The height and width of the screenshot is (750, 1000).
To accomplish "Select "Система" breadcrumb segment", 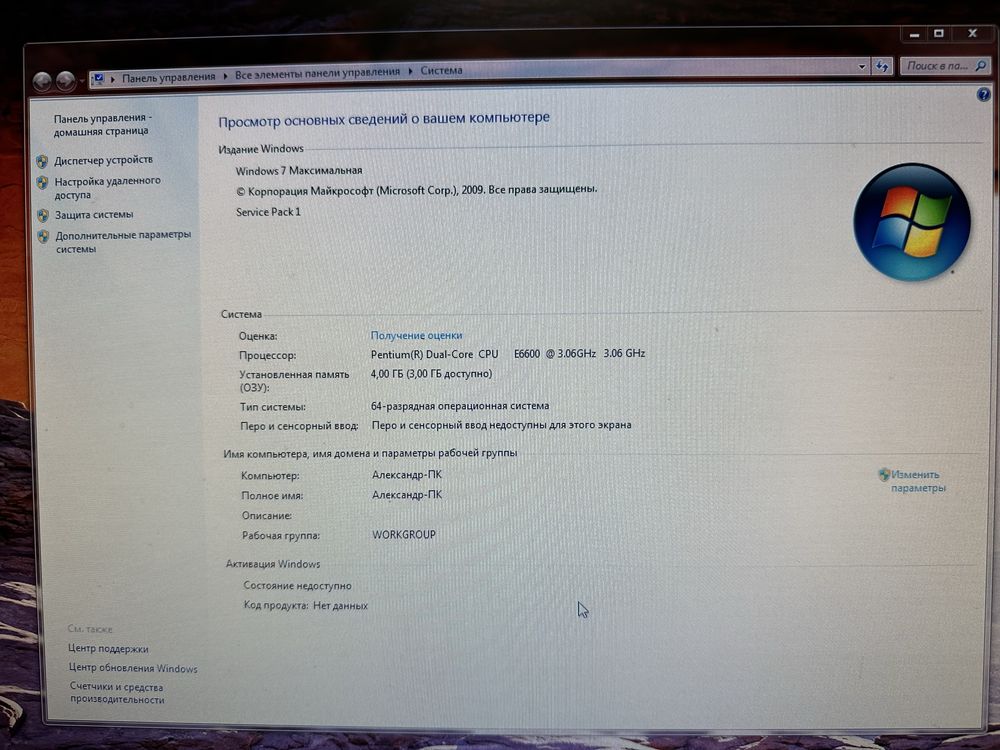I will [441, 70].
